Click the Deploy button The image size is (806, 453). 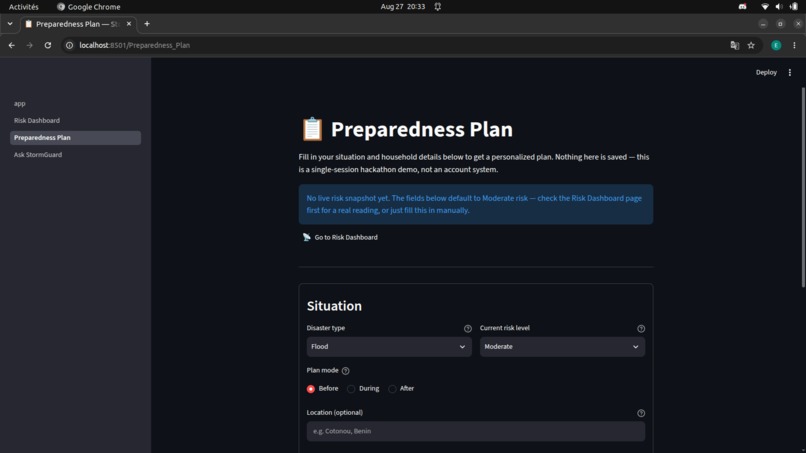click(766, 73)
